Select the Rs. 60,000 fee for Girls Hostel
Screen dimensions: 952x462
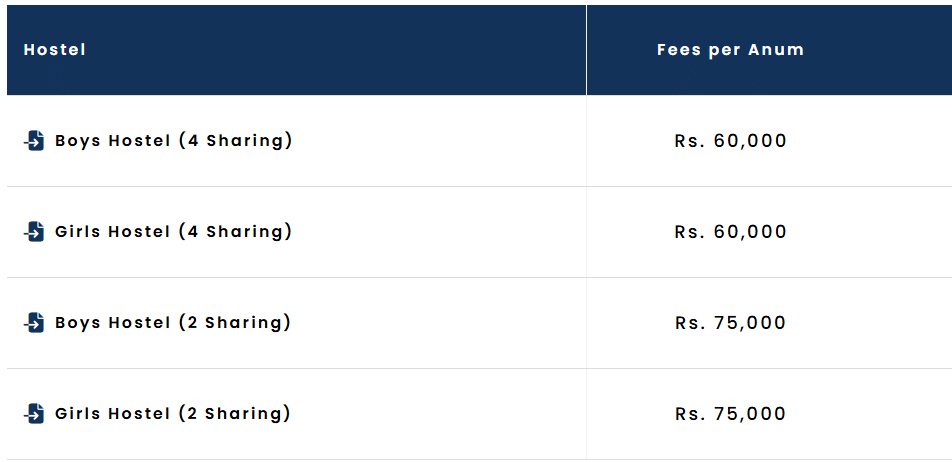(731, 232)
